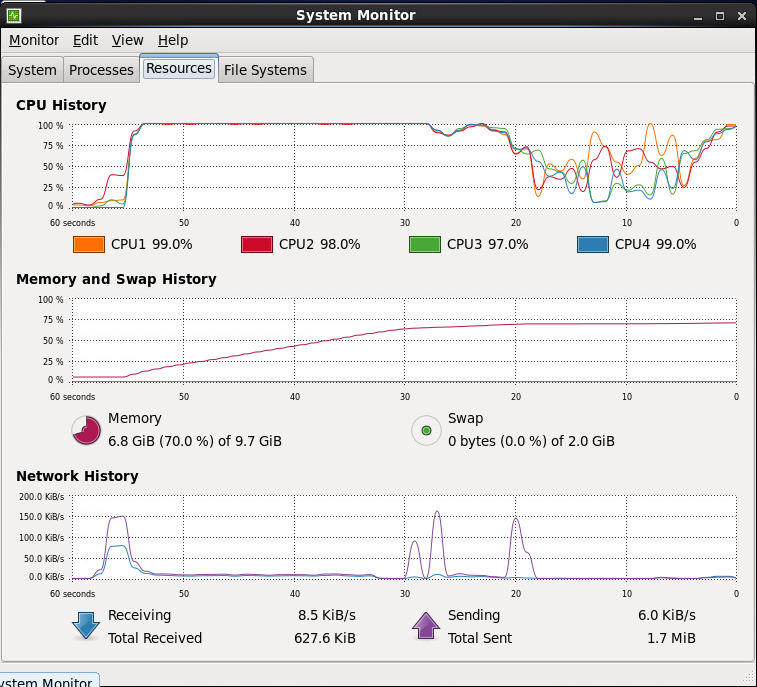Close the System Monitor window
Screen dimensions: 757x687
click(x=742, y=16)
